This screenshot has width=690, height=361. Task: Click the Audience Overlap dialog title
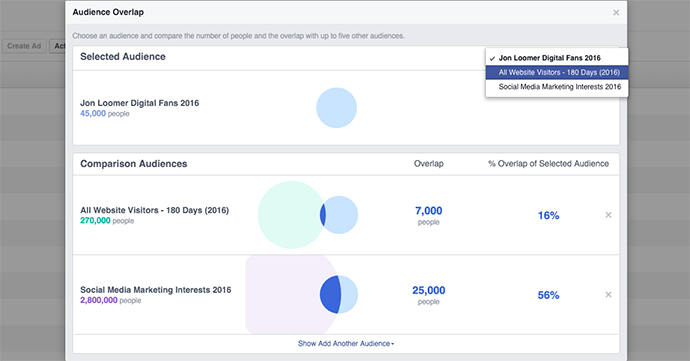pyautogui.click(x=108, y=12)
